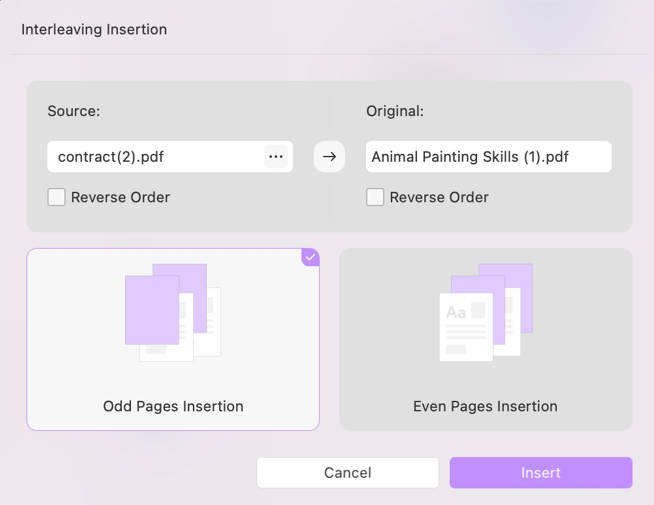Viewport: 654px width, 505px height.
Task: Click the Even Pages Insertion illustration
Action: (486, 312)
